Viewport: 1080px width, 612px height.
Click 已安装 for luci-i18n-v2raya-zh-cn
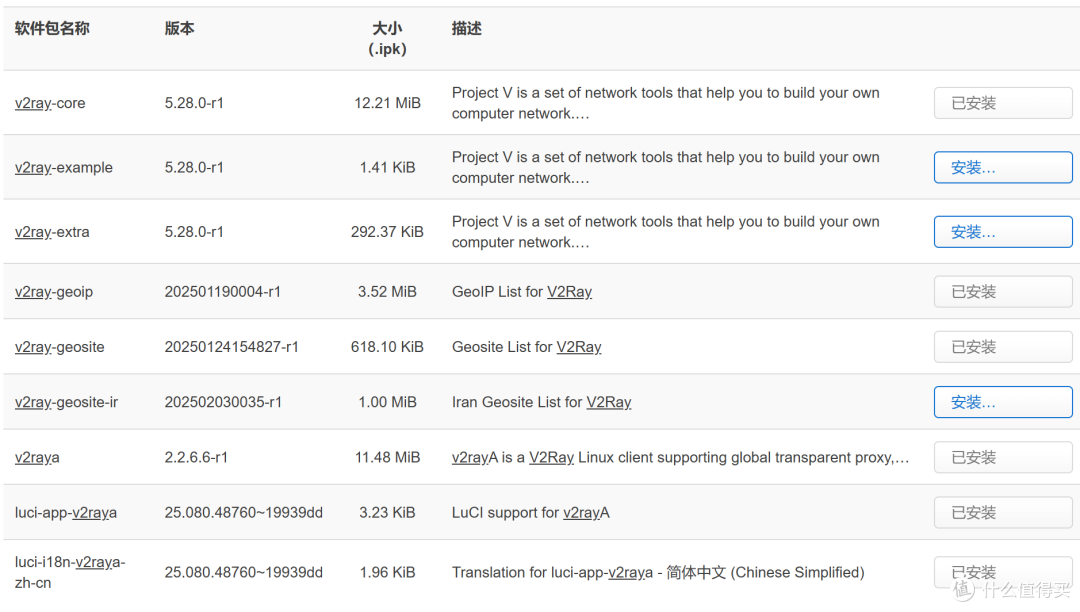pos(1002,572)
